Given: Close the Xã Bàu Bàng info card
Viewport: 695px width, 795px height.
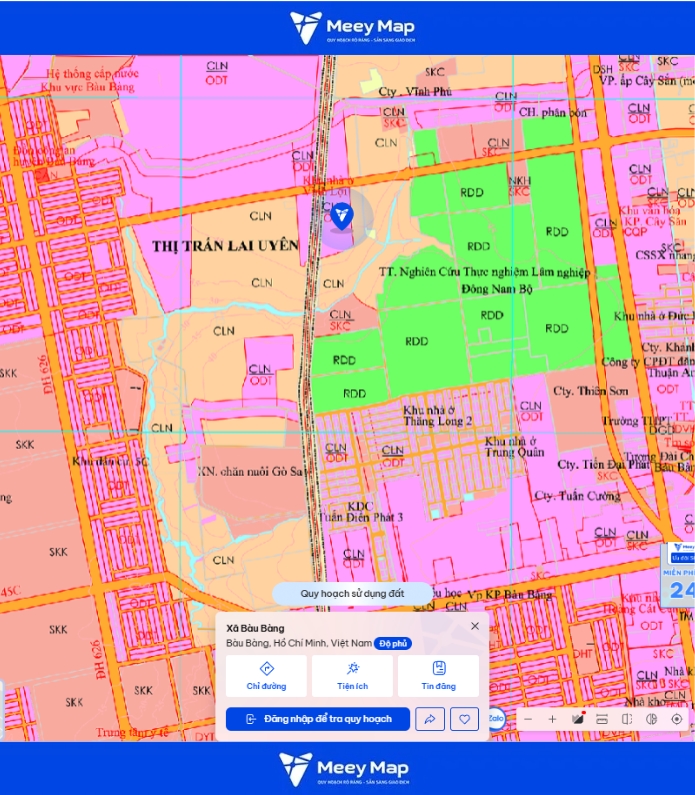Looking at the screenshot, I should coord(475,626).
